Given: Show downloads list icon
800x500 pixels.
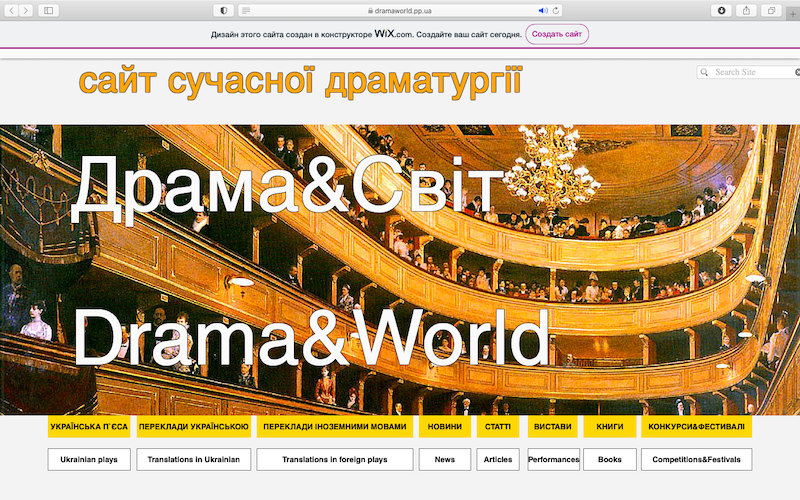Looking at the screenshot, I should click(721, 10).
